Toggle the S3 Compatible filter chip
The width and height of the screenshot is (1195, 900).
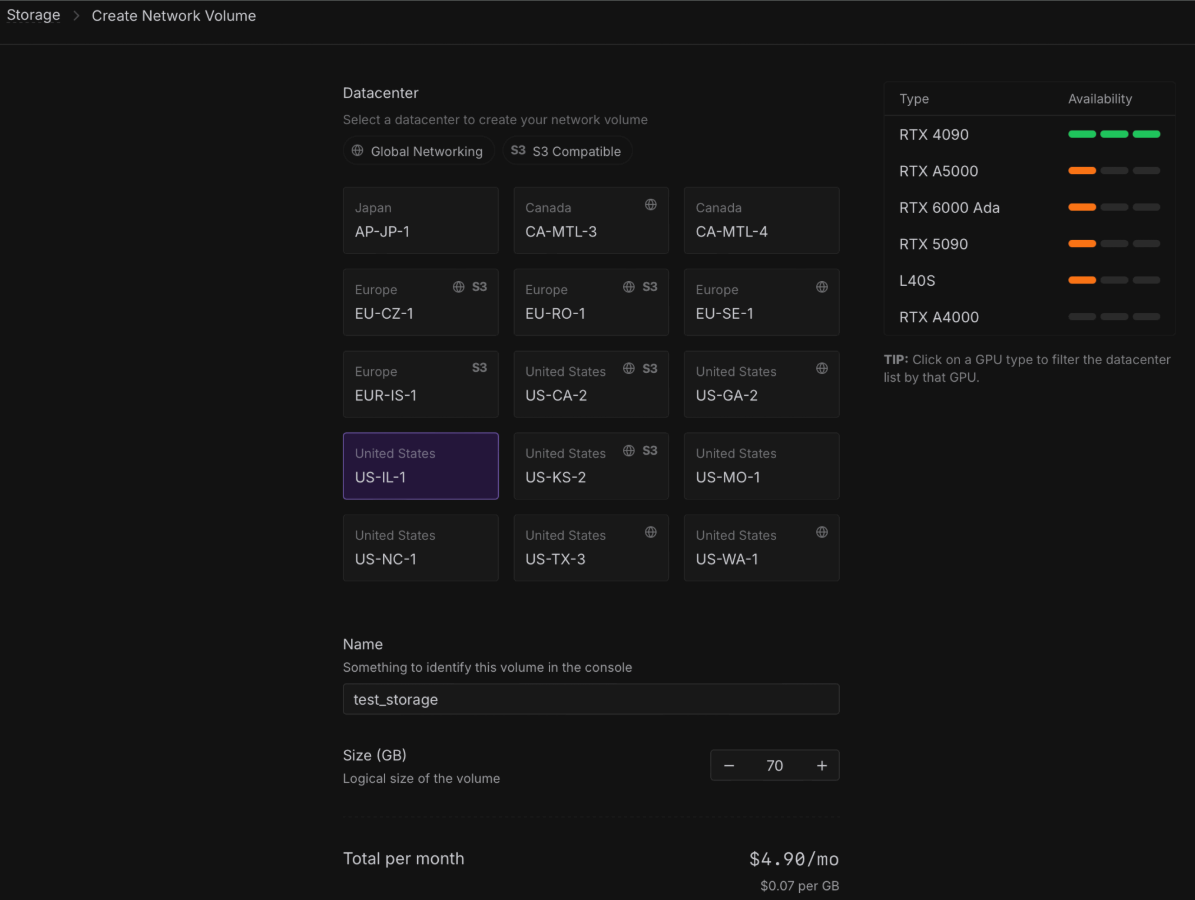[567, 151]
